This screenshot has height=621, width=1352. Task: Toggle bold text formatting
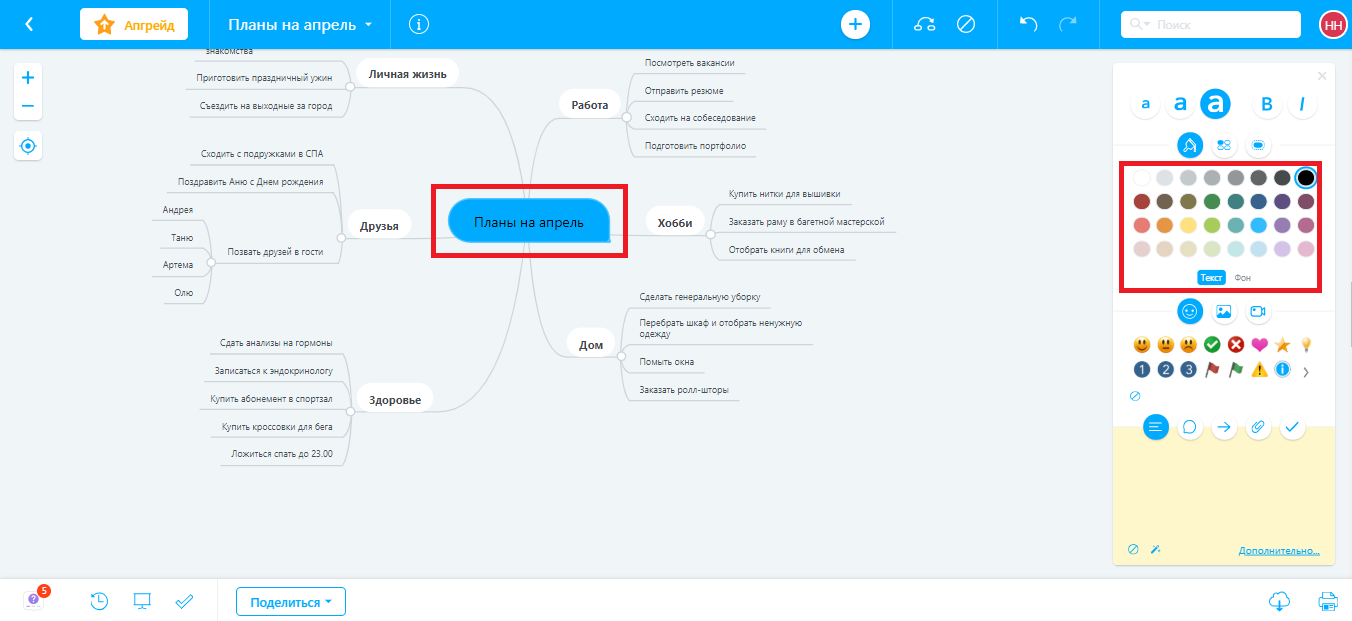click(1266, 104)
